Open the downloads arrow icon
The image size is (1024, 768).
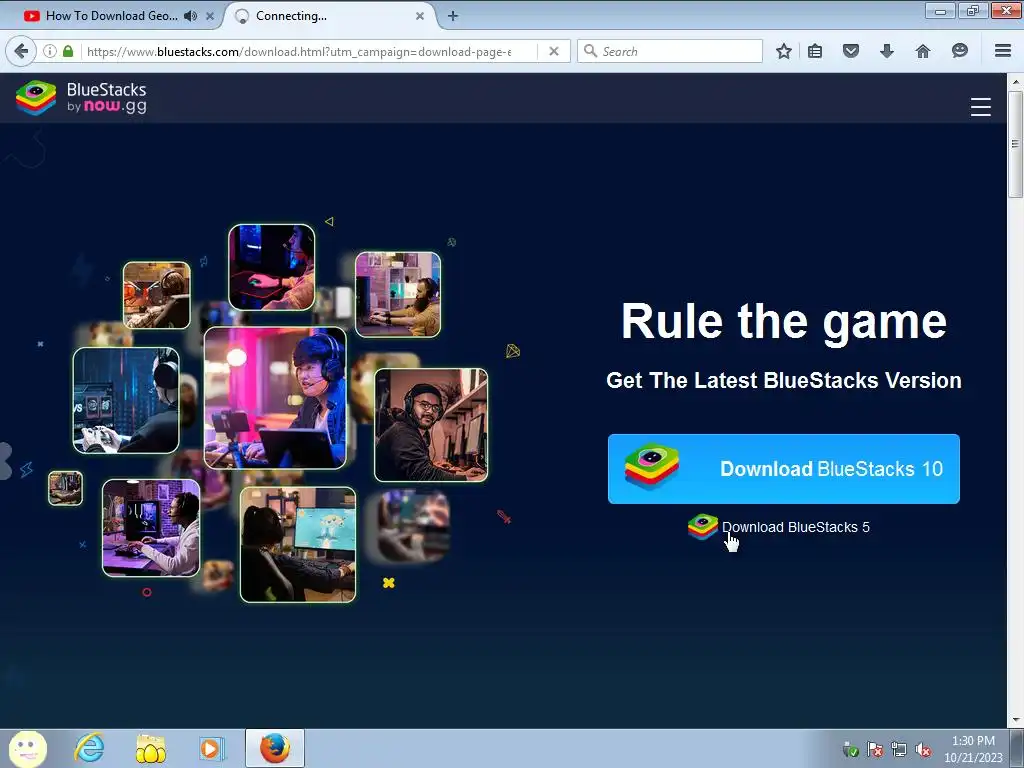886,51
